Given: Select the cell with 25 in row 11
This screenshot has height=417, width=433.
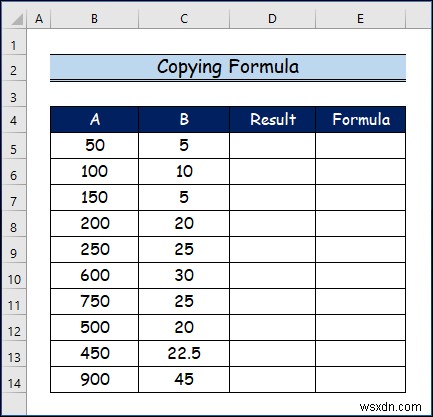Looking at the screenshot, I should (184, 302).
